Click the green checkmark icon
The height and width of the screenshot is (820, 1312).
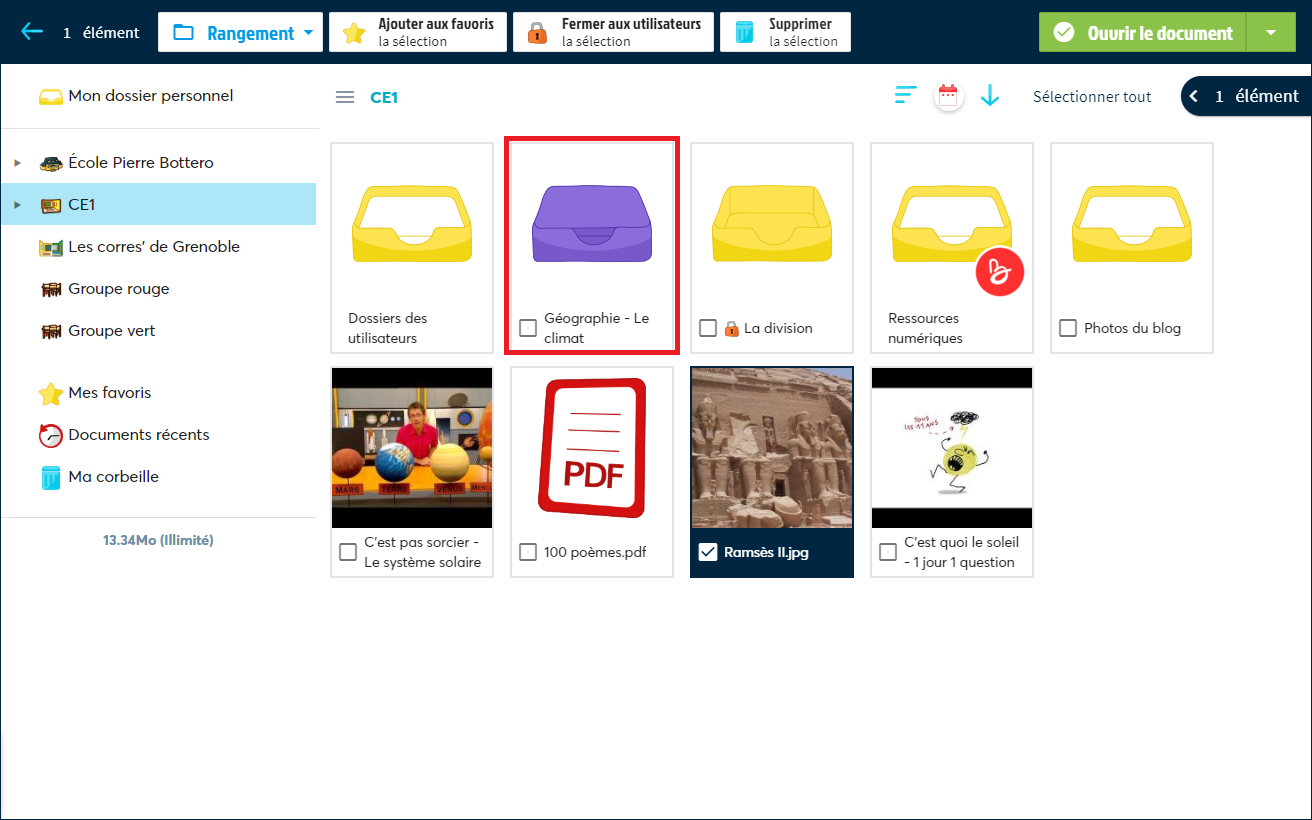[x=1065, y=32]
